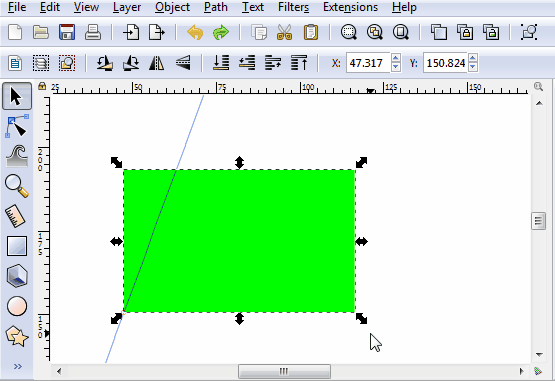This screenshot has width=555, height=381.
Task: Redo the last undone action
Action: (221, 33)
